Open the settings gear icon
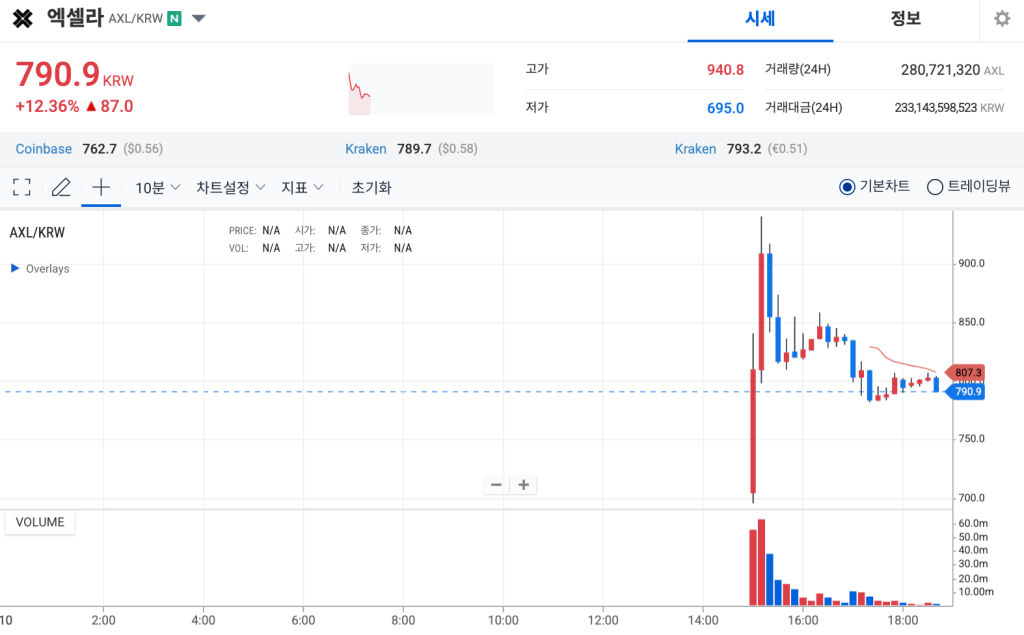Screen dimensions: 1024x635 (x=1002, y=18)
